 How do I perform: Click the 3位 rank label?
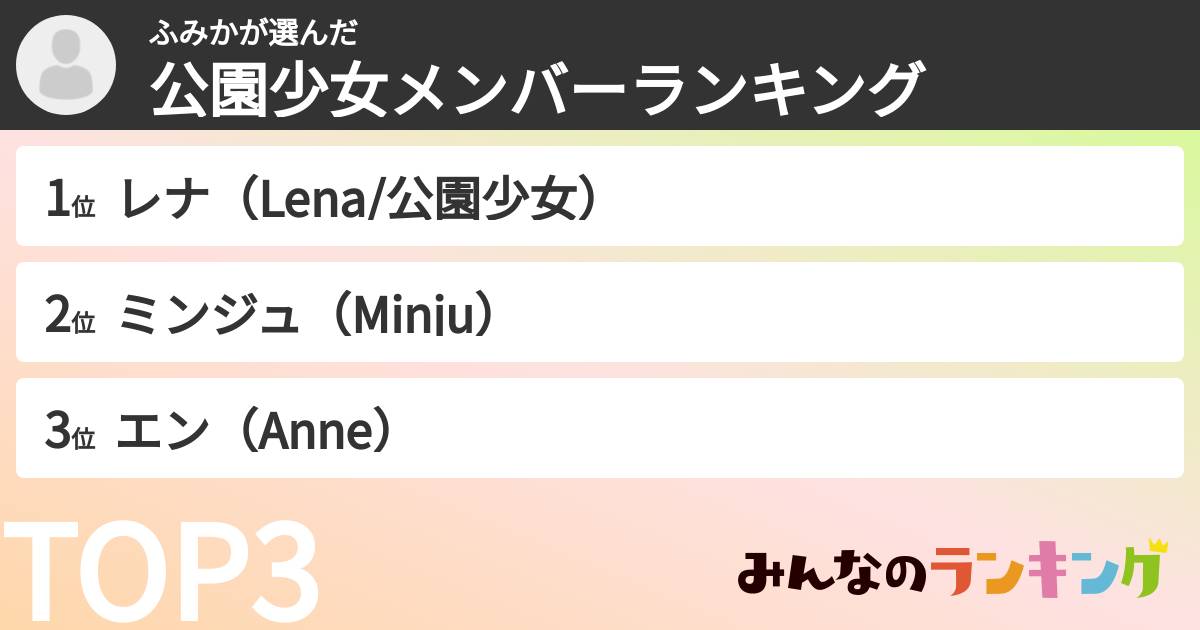69,432
